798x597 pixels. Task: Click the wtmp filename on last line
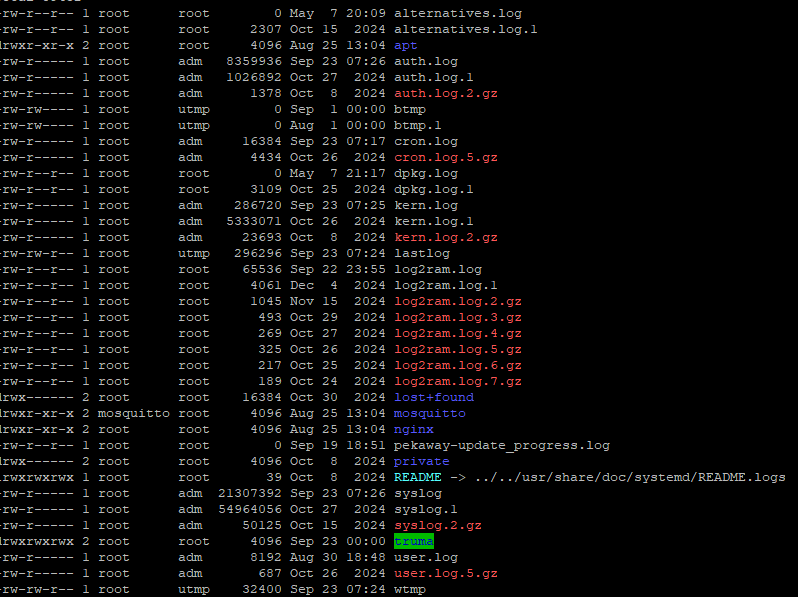pos(409,589)
